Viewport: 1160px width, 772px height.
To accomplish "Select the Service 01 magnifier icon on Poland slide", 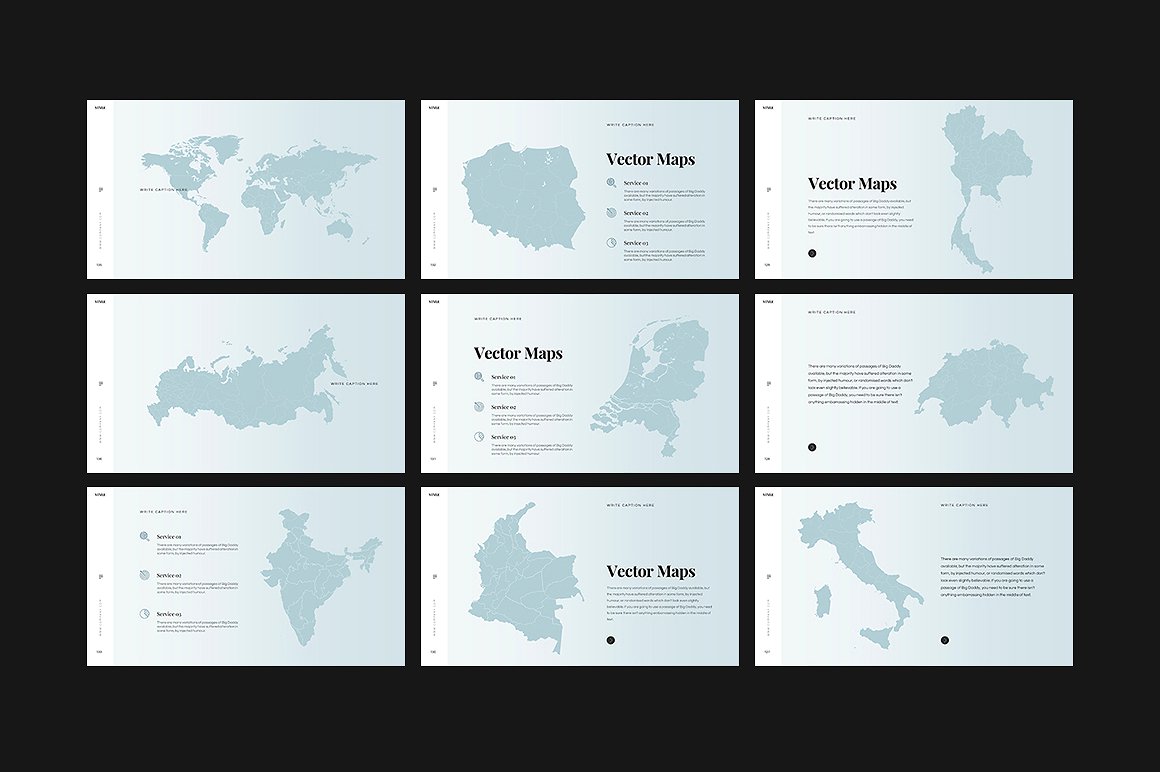I will [x=611, y=182].
